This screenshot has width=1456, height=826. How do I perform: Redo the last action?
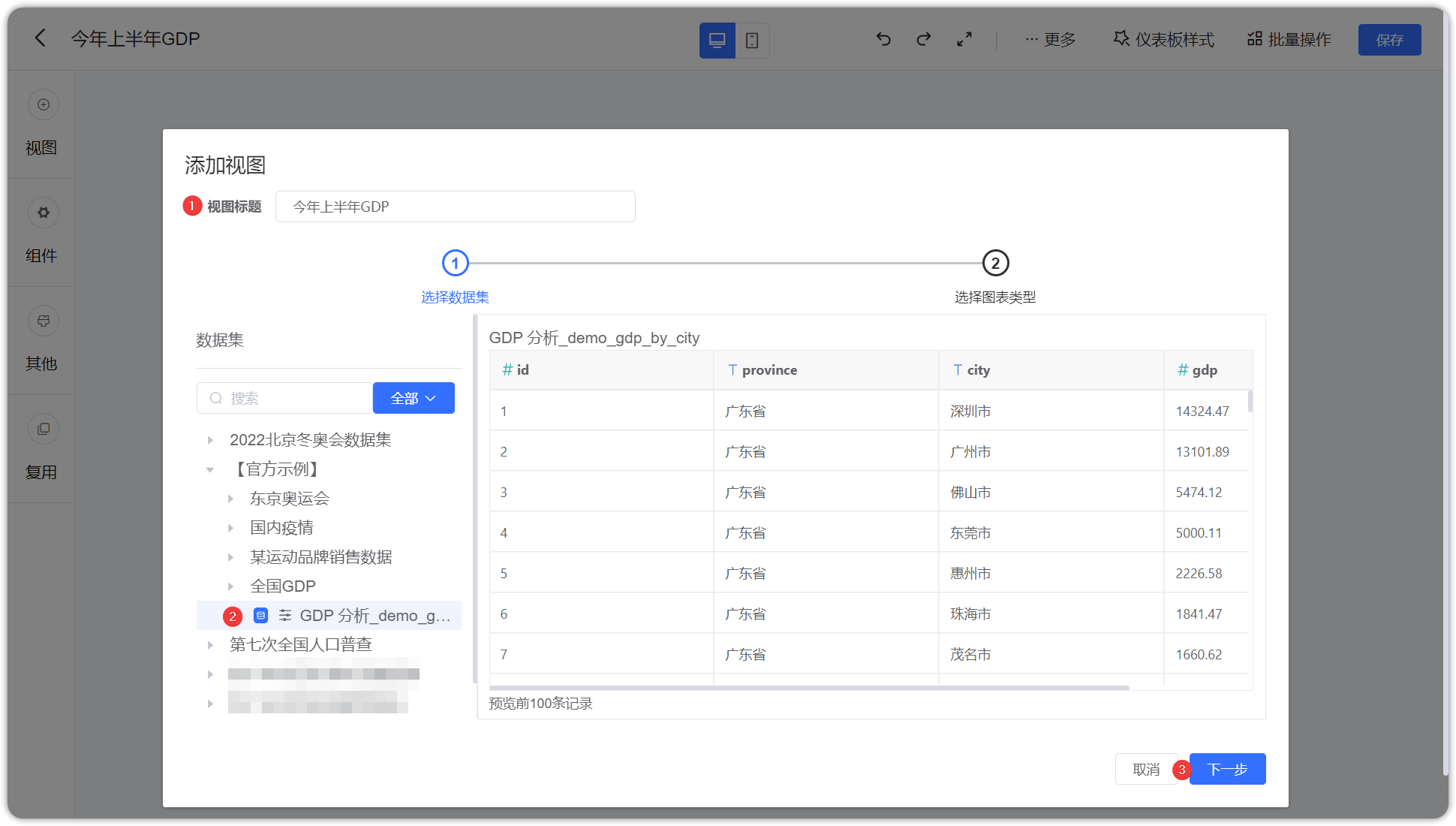click(923, 39)
